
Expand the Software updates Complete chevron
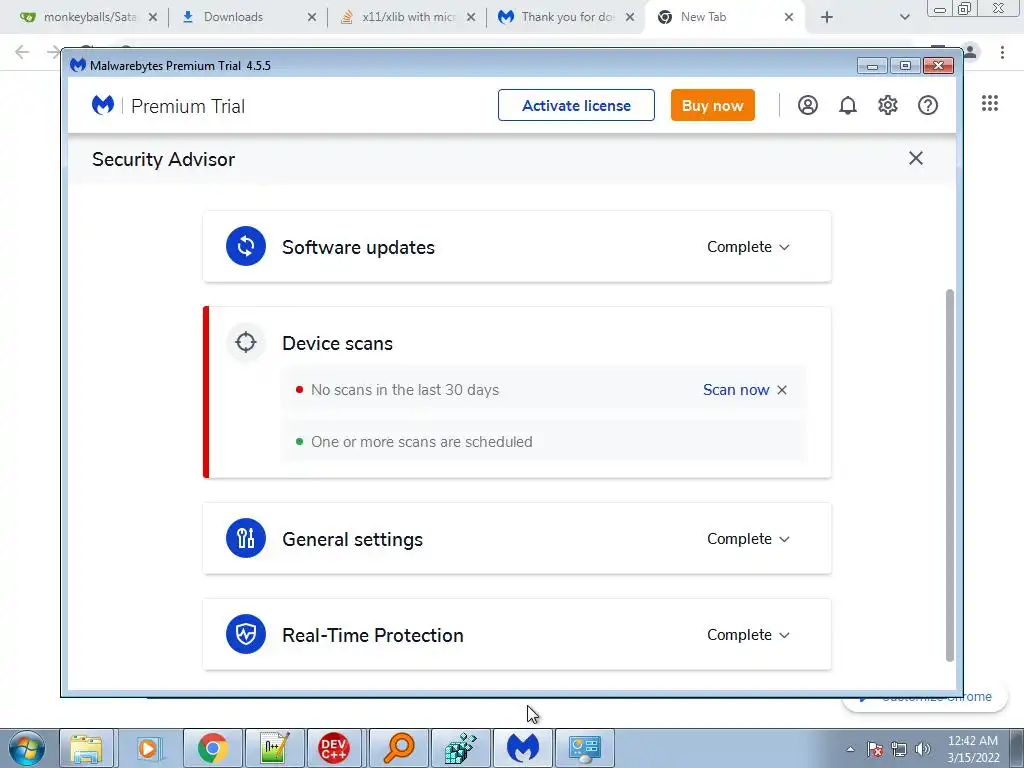tap(784, 247)
